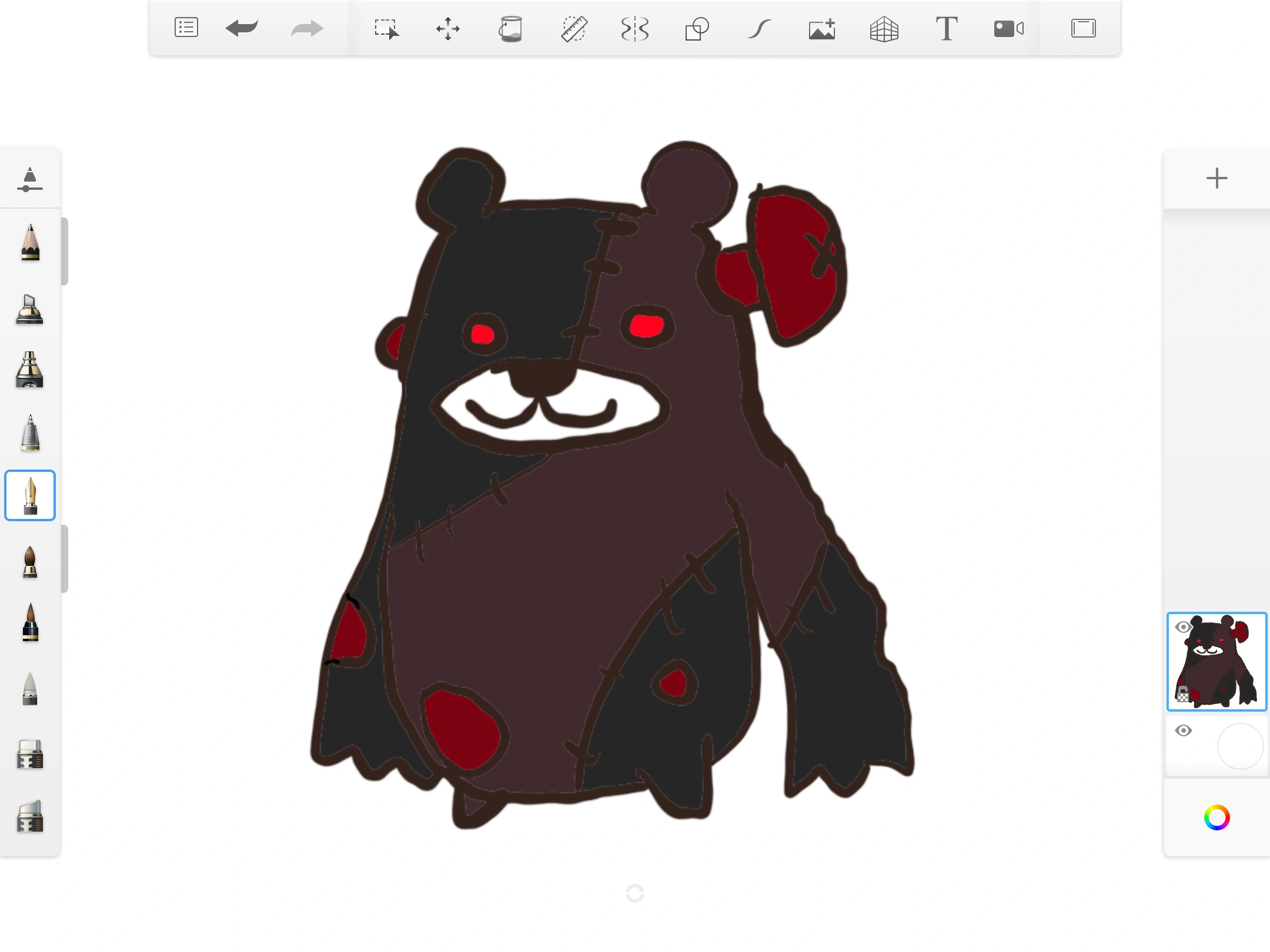
Task: Open the perspective grid options
Action: coord(883,28)
